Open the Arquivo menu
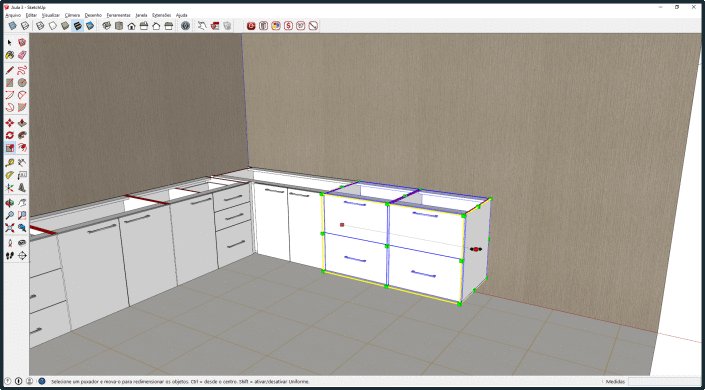 (x=13, y=15)
